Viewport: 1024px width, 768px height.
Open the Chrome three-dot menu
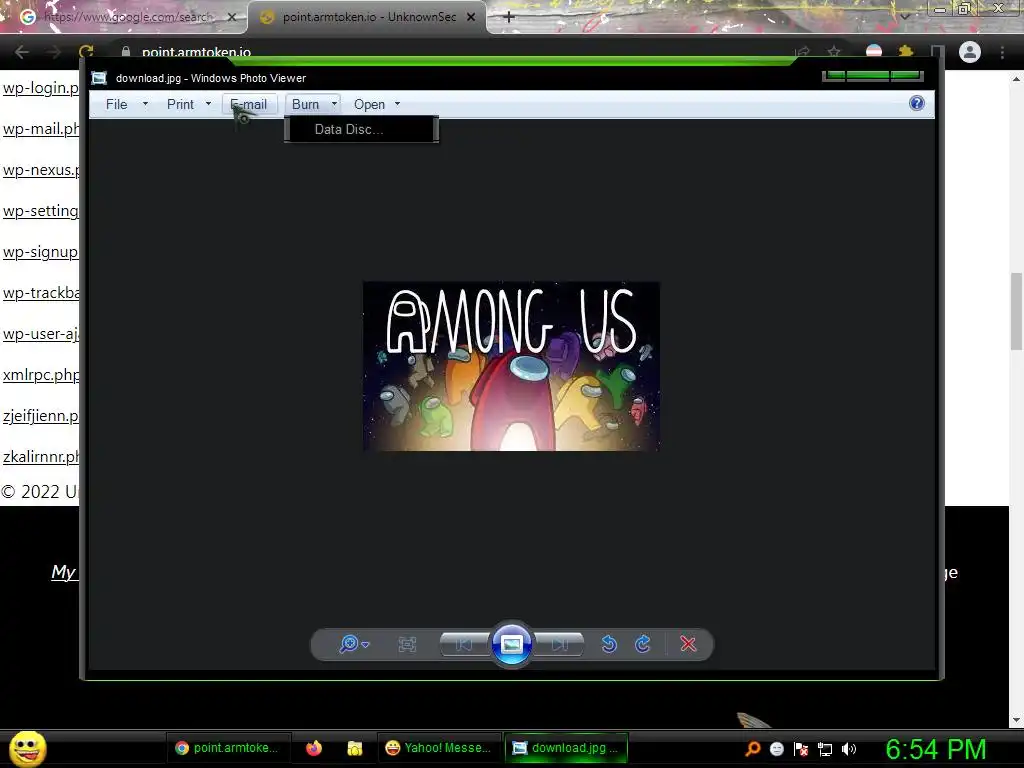[x=1002, y=52]
